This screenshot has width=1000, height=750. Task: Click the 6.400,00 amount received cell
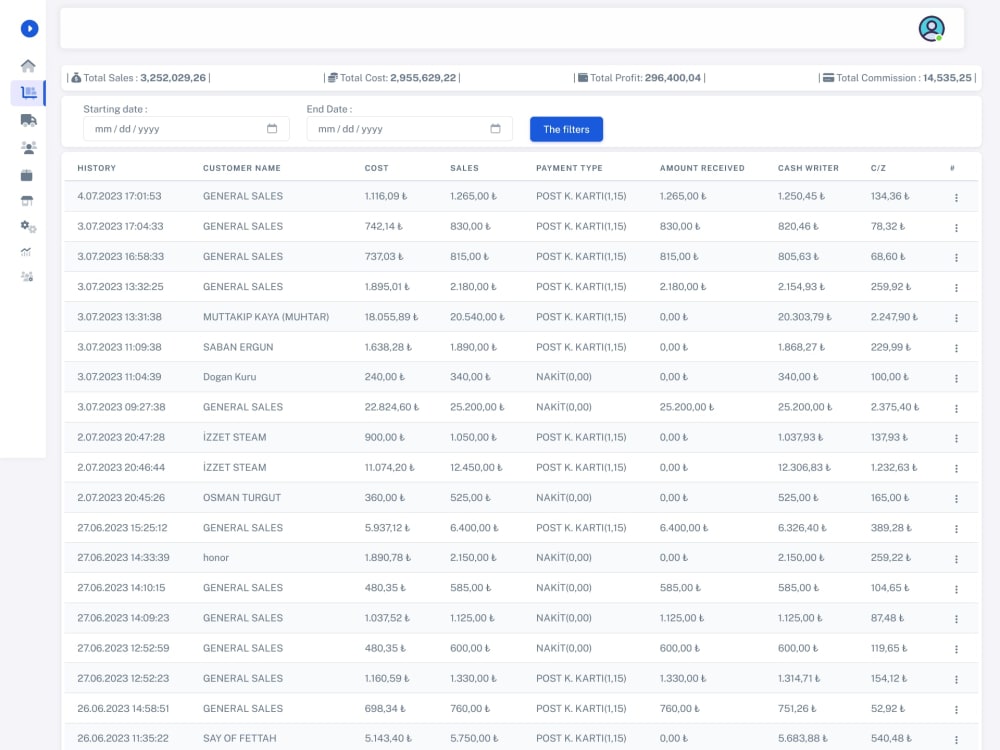click(684, 528)
